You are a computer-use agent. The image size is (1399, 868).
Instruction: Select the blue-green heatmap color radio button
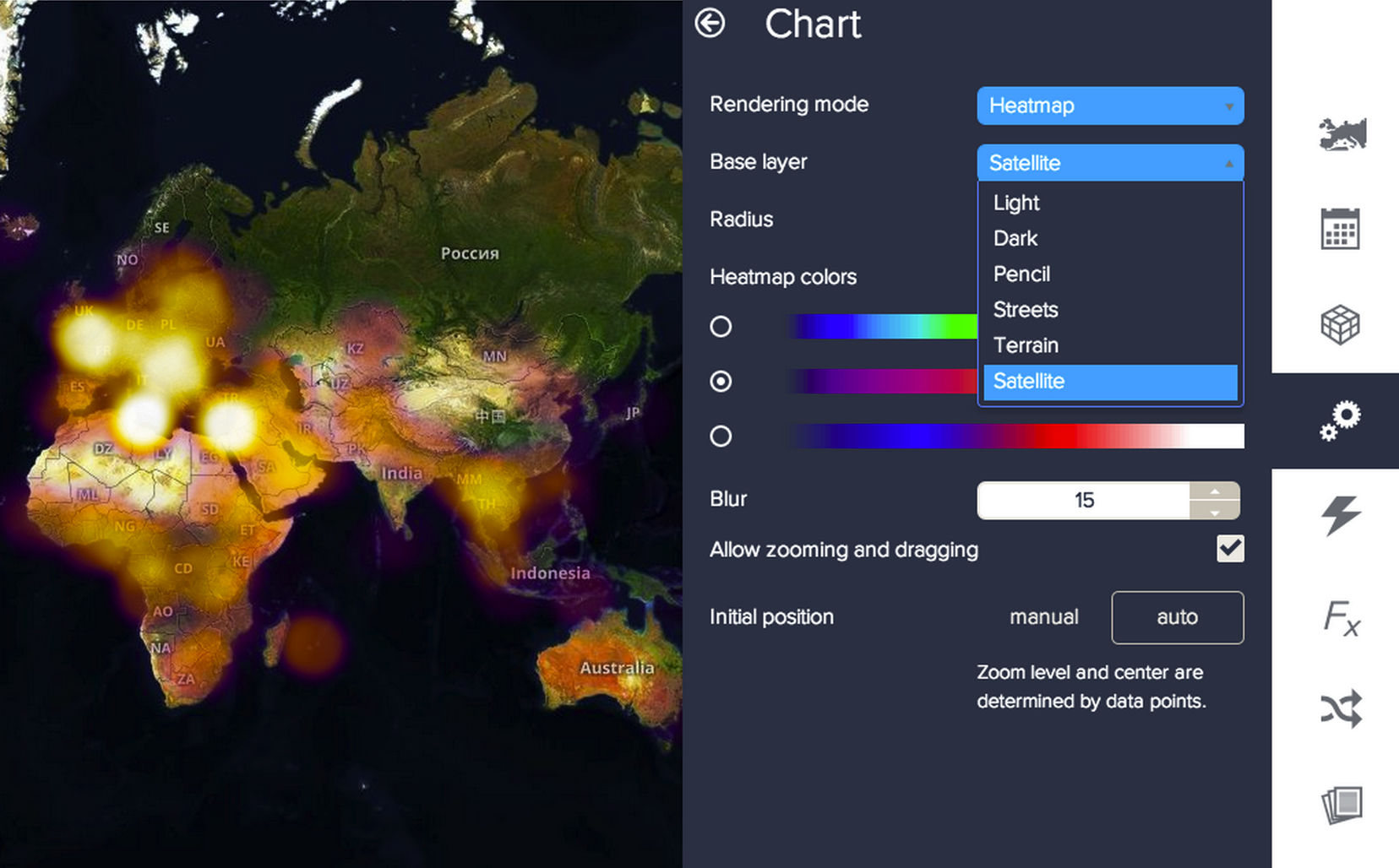(x=721, y=327)
